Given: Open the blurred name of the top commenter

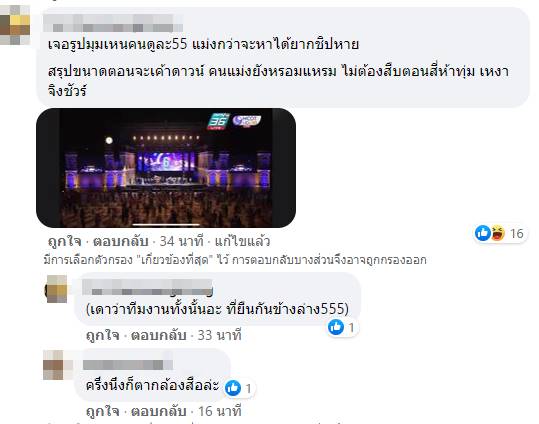Looking at the screenshot, I should pos(113,23).
